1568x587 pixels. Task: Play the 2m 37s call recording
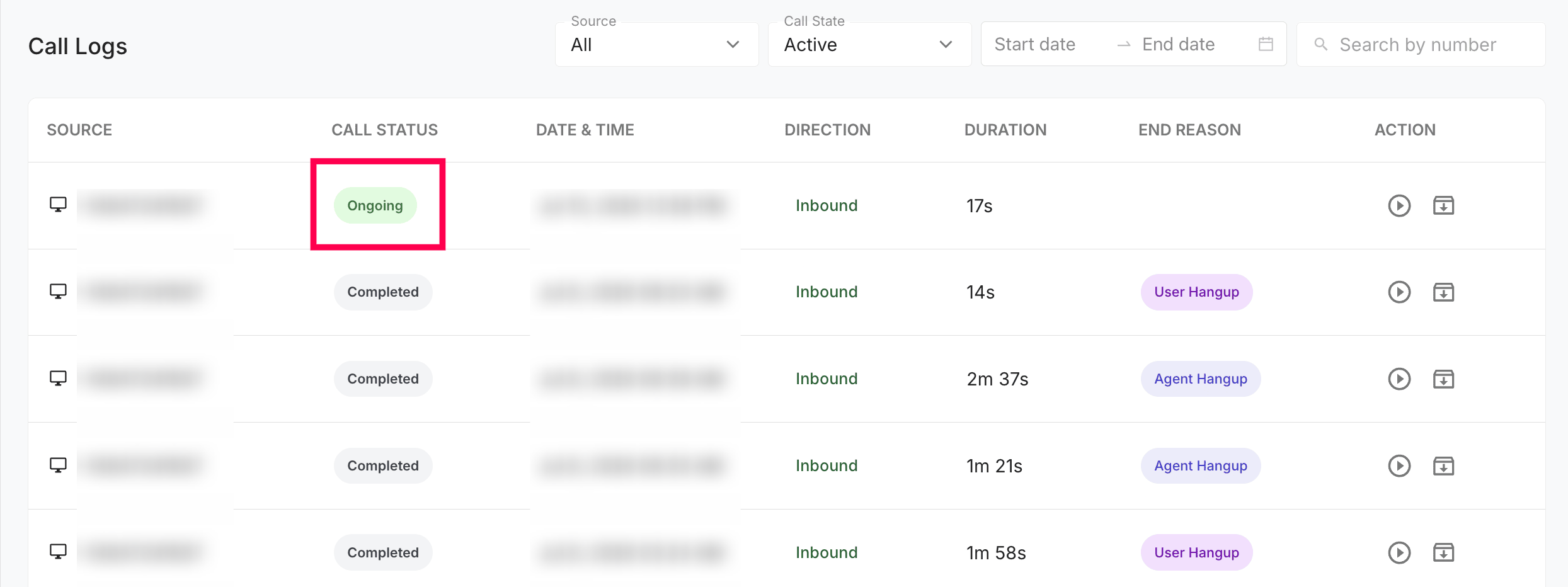[1399, 379]
